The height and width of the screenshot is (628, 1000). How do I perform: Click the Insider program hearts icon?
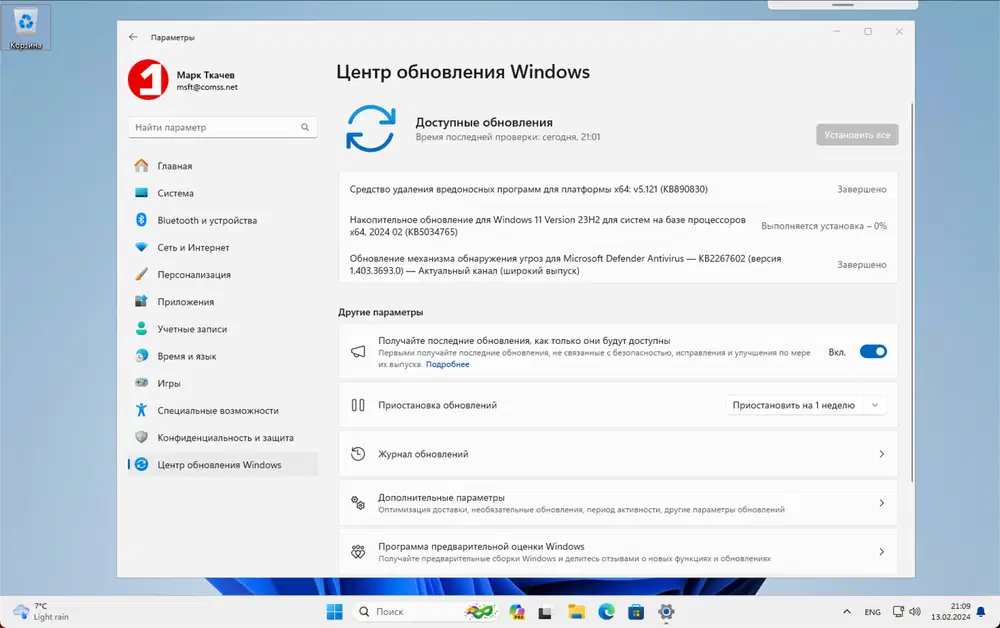pyautogui.click(x=358, y=552)
